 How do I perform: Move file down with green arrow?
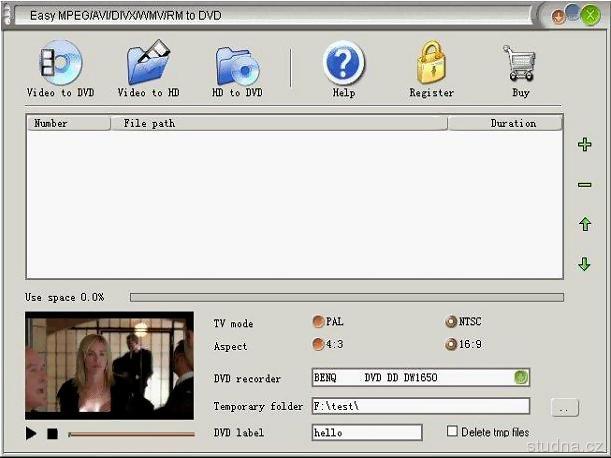coord(584,264)
